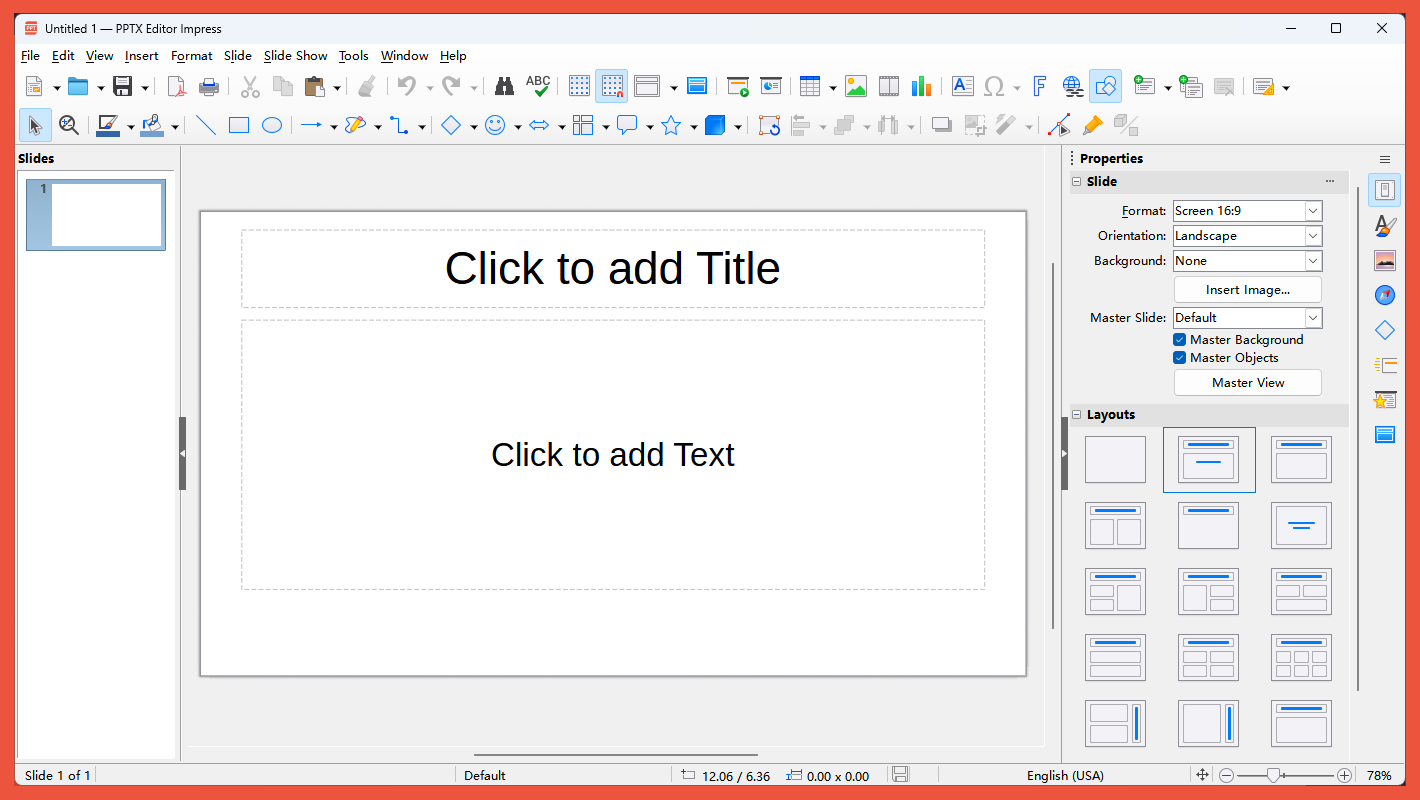The image size is (1420, 800).
Task: Open the Gallery sidebar deck
Action: tap(1385, 260)
